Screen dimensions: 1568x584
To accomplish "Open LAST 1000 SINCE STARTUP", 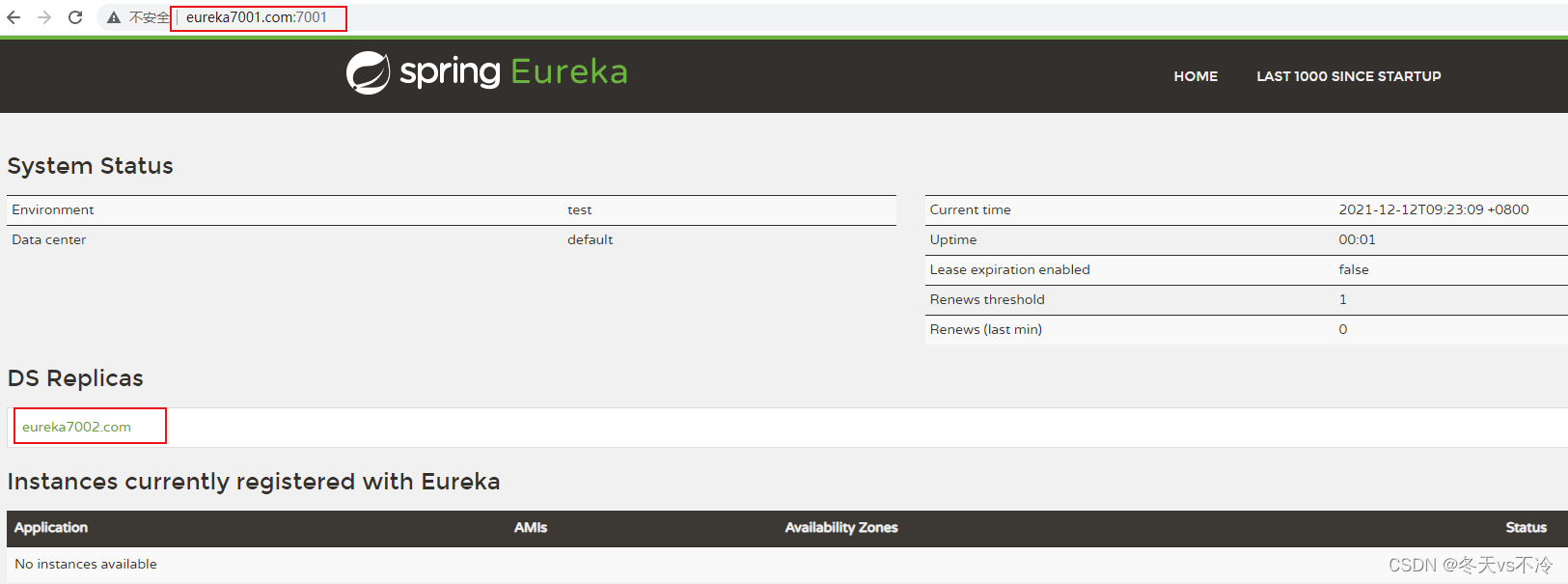I will pyautogui.click(x=1349, y=76).
